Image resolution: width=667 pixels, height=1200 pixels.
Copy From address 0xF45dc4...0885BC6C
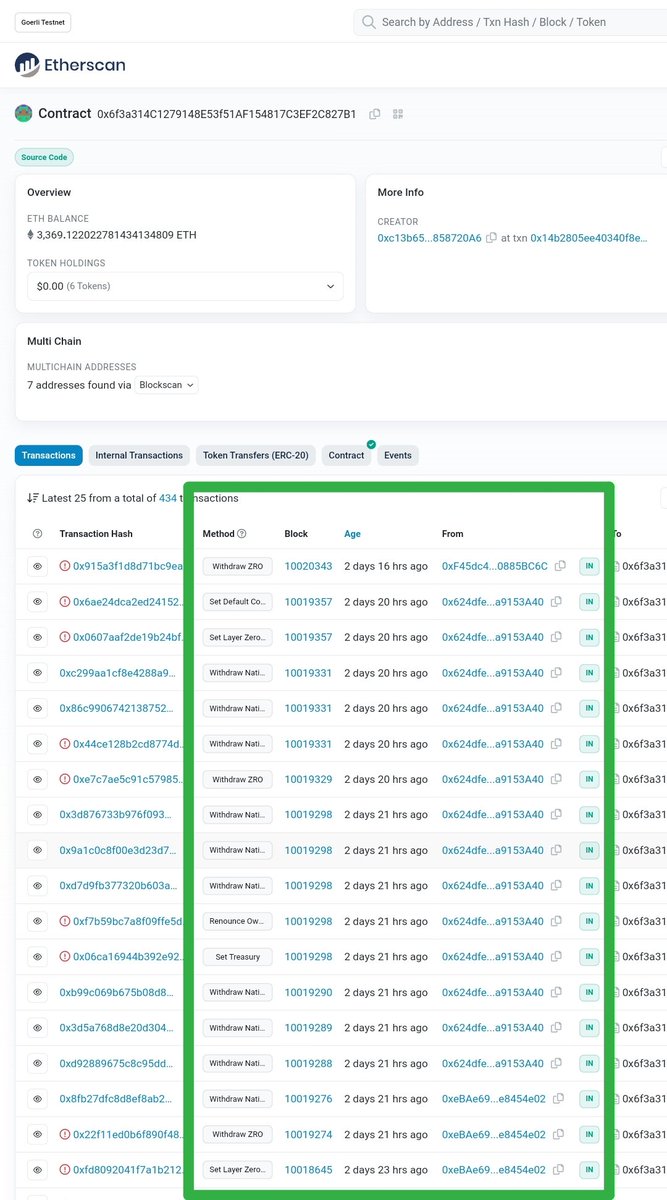click(x=560, y=566)
